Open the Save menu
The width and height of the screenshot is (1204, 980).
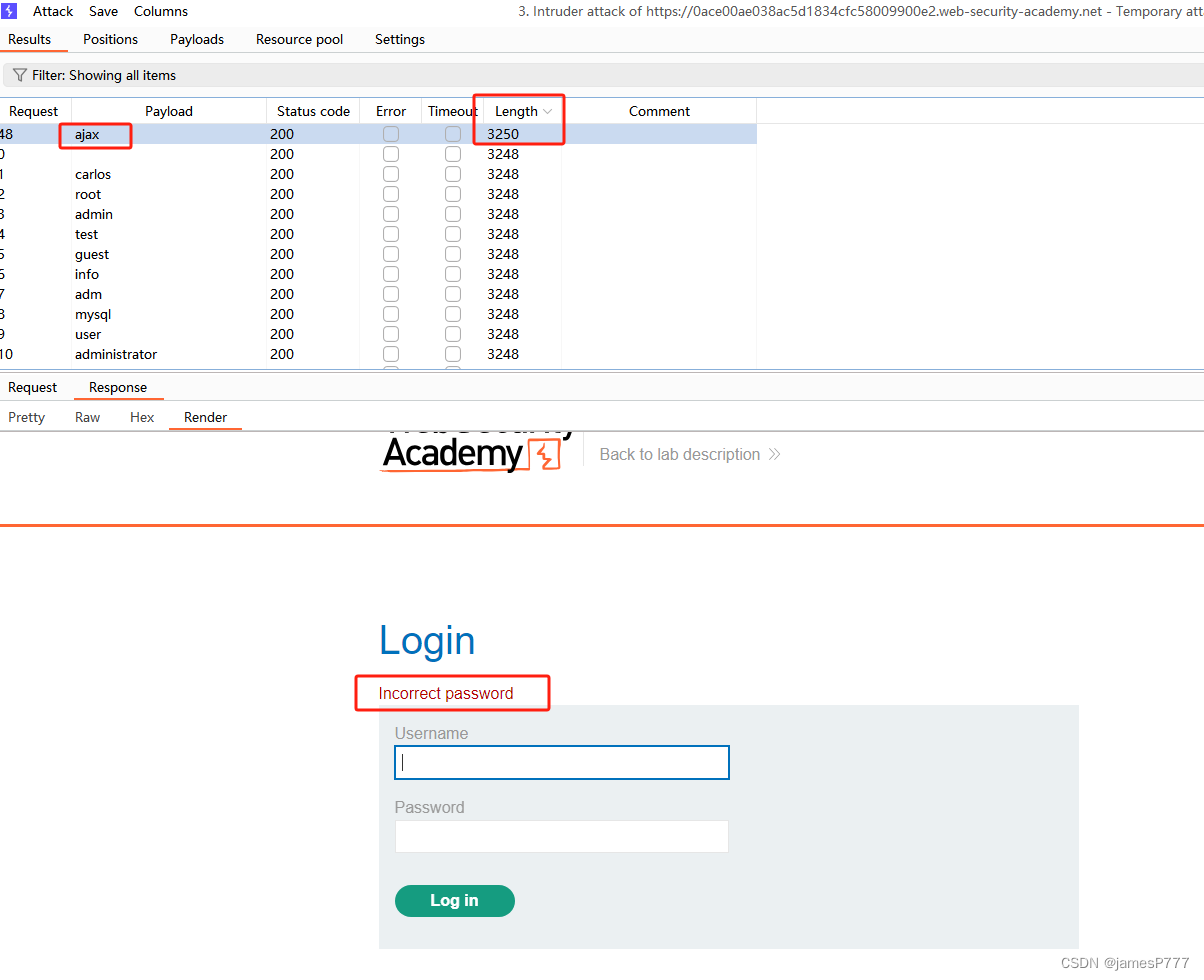[x=103, y=11]
